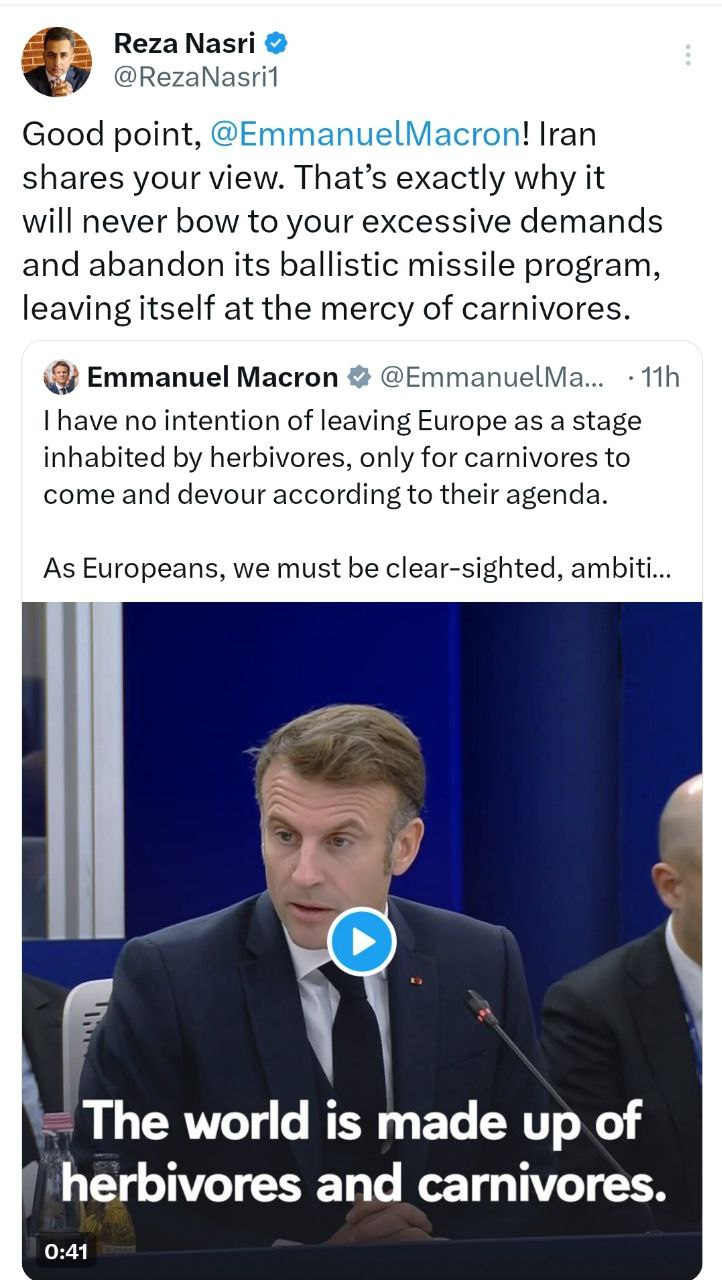Image resolution: width=722 pixels, height=1280 pixels.
Task: Open the three-dot more options menu
Action: pyautogui.click(x=688, y=55)
